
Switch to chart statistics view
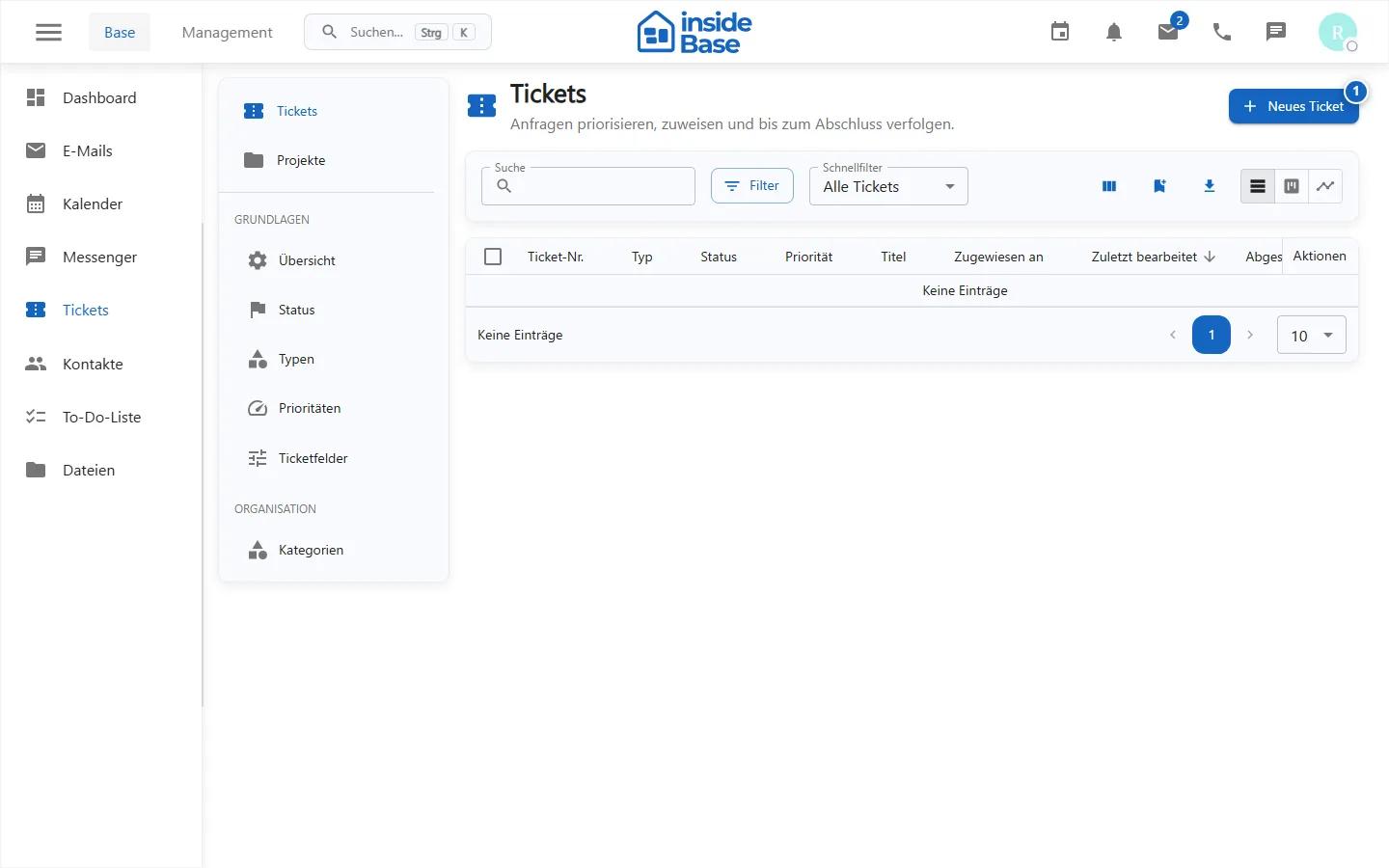[1325, 186]
